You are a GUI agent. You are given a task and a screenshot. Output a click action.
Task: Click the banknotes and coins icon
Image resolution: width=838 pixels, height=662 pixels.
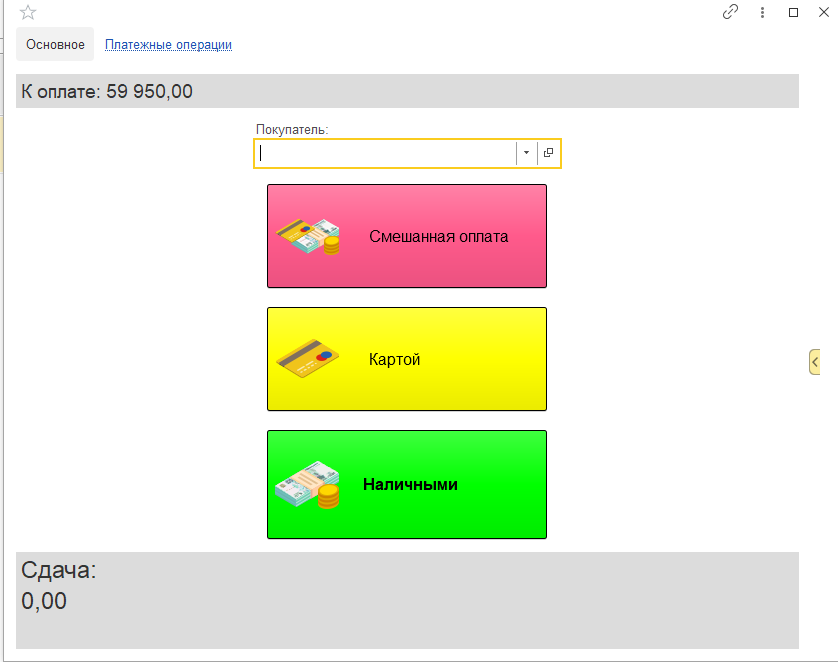[x=308, y=485]
